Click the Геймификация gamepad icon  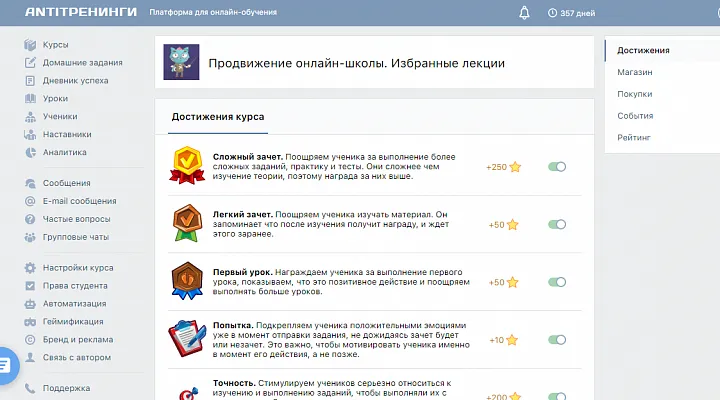(x=30, y=322)
